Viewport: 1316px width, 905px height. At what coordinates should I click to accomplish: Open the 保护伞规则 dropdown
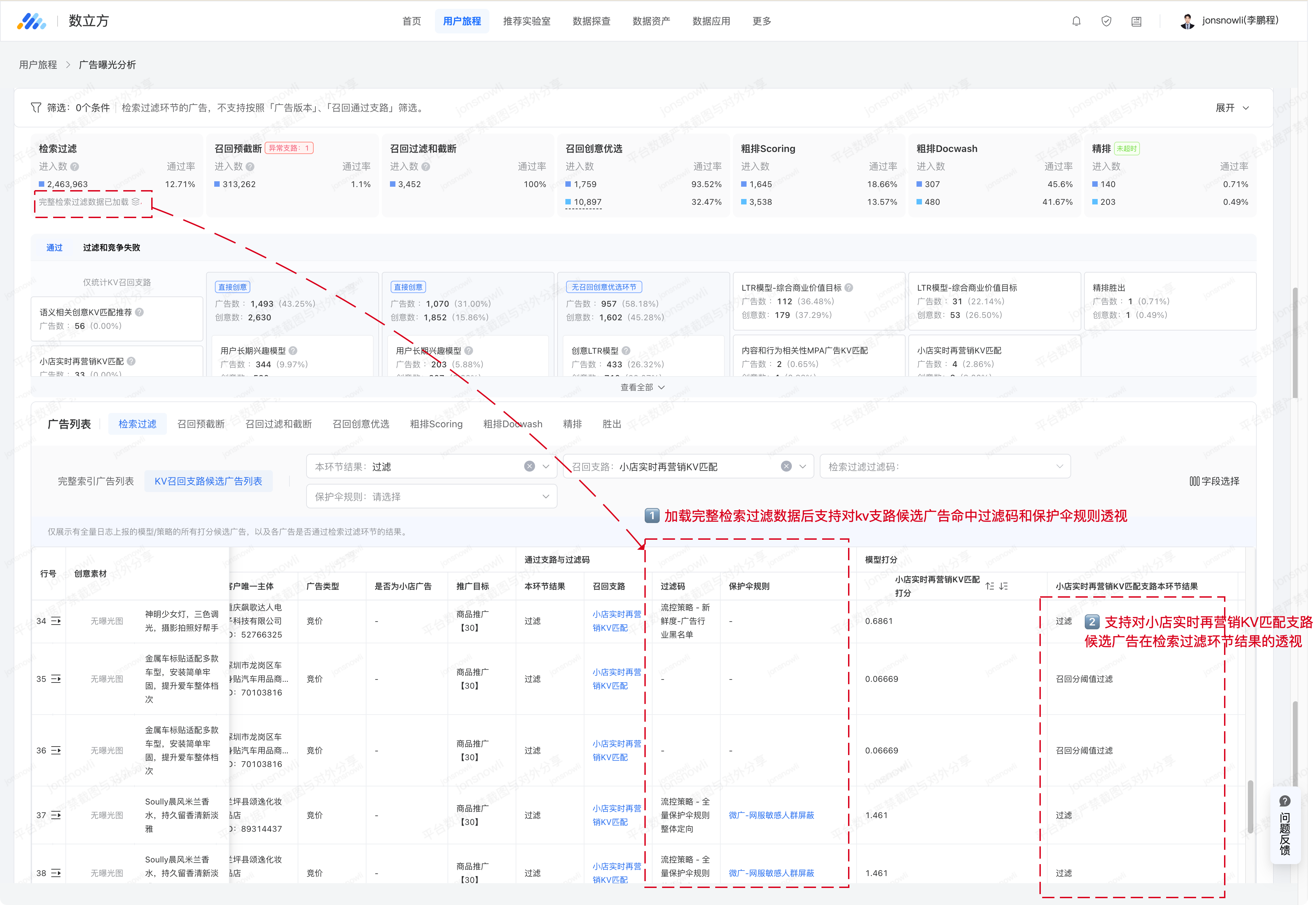click(x=431, y=497)
